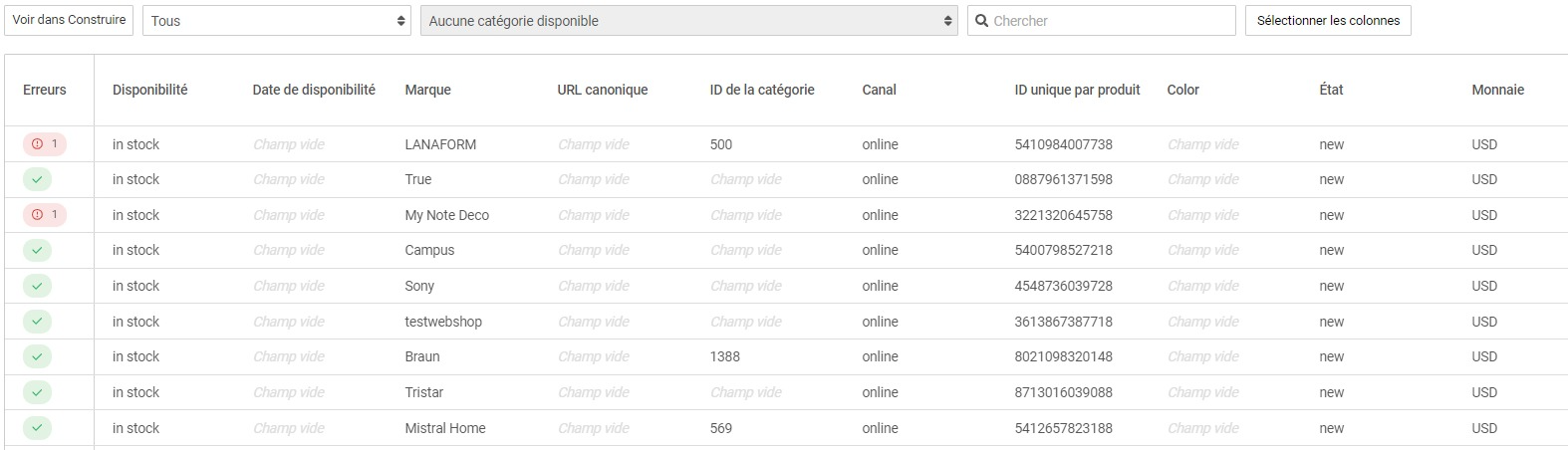Image resolution: width=1568 pixels, height=450 pixels.
Task: Select the product ID 5410984007738 cell
Action: click(x=1063, y=144)
